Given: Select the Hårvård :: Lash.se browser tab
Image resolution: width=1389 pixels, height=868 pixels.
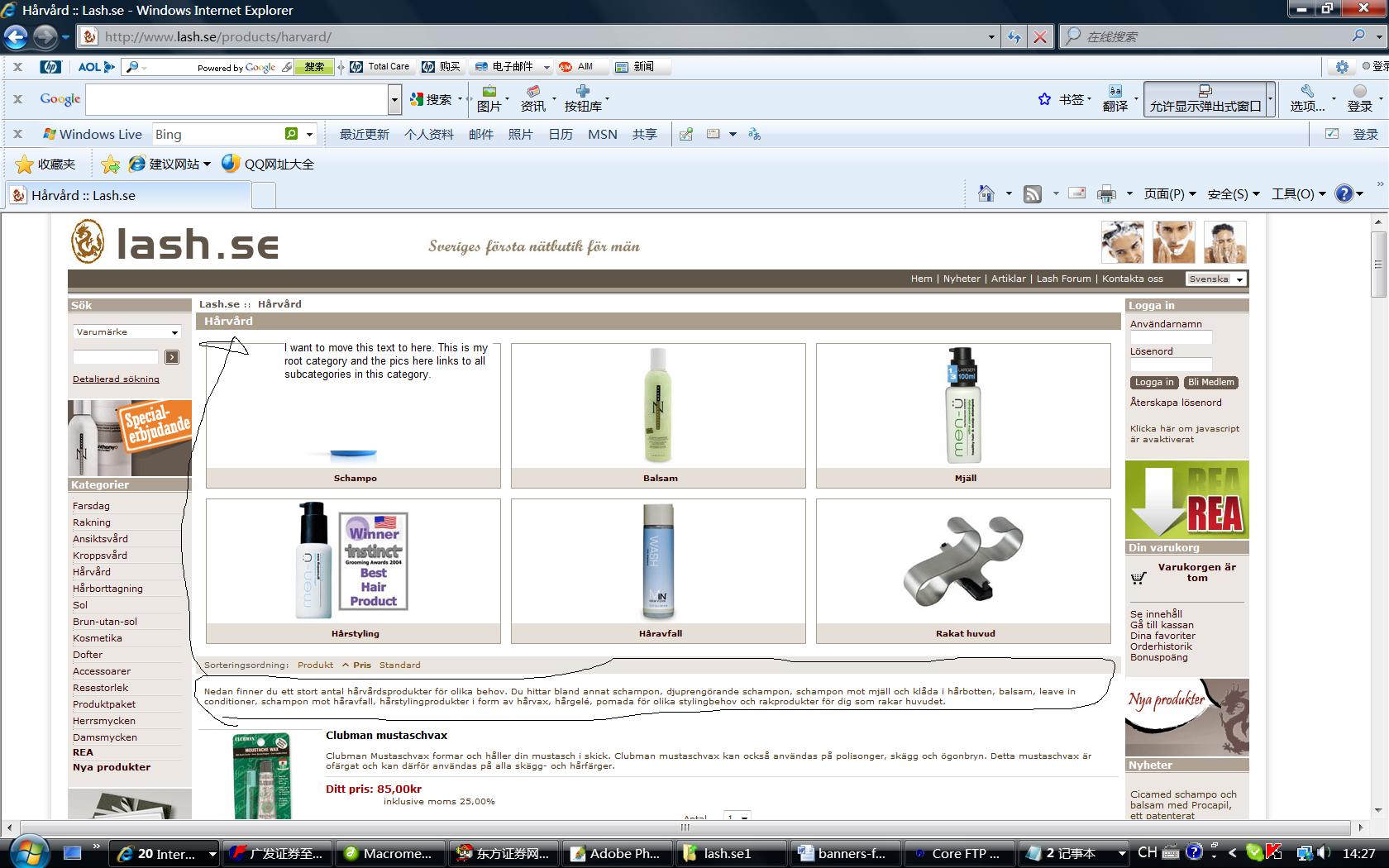Looking at the screenshot, I should 128,196.
